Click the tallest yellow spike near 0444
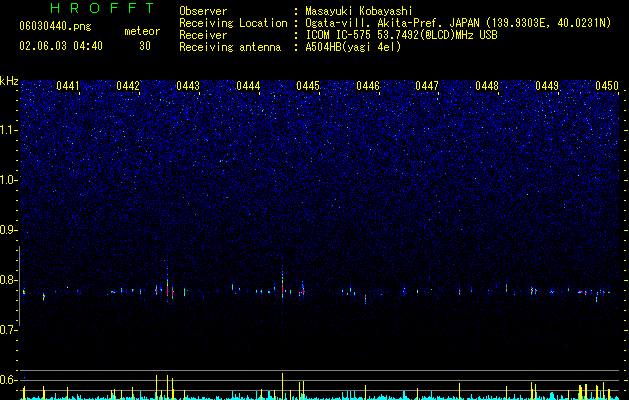This screenshot has width=629, height=400. click(282, 386)
